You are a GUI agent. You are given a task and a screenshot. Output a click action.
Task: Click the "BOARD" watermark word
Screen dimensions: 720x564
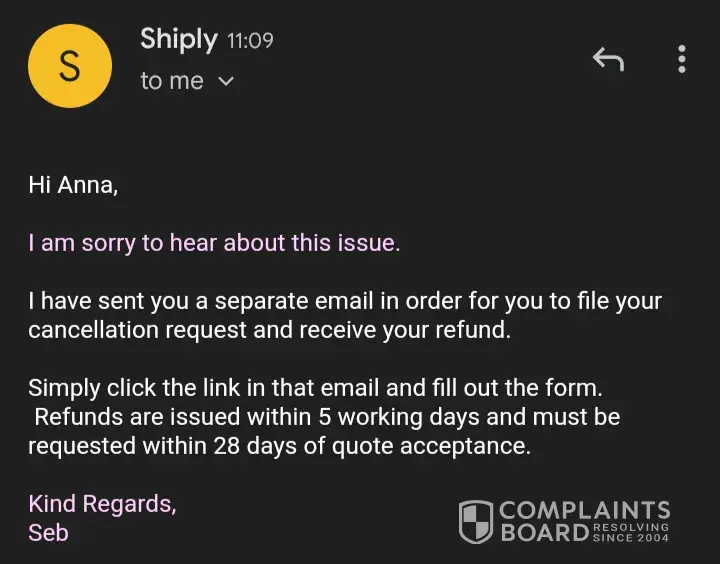543,533
